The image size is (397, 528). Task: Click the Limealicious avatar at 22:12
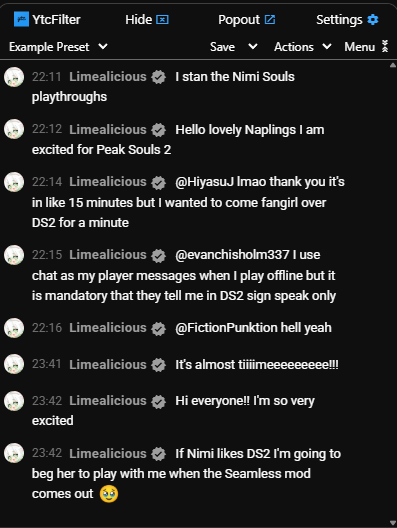click(x=14, y=129)
